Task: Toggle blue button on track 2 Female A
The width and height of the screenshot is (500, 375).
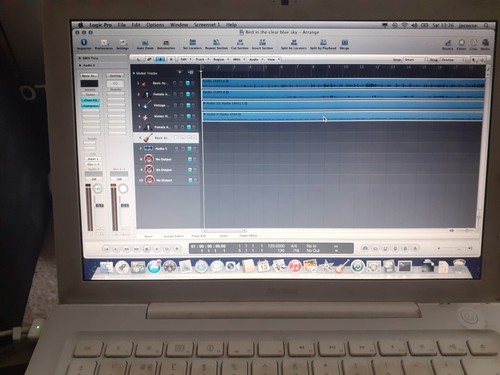Action: pyautogui.click(x=188, y=94)
